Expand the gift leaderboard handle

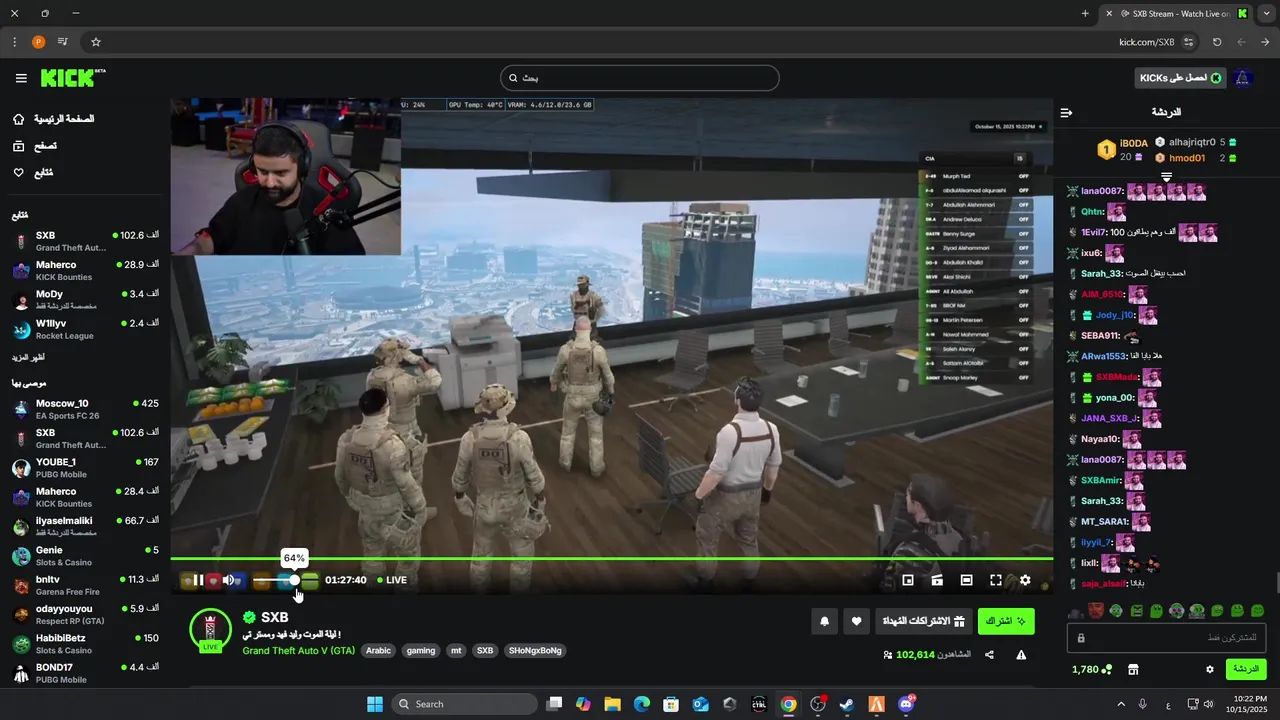coord(1166,177)
